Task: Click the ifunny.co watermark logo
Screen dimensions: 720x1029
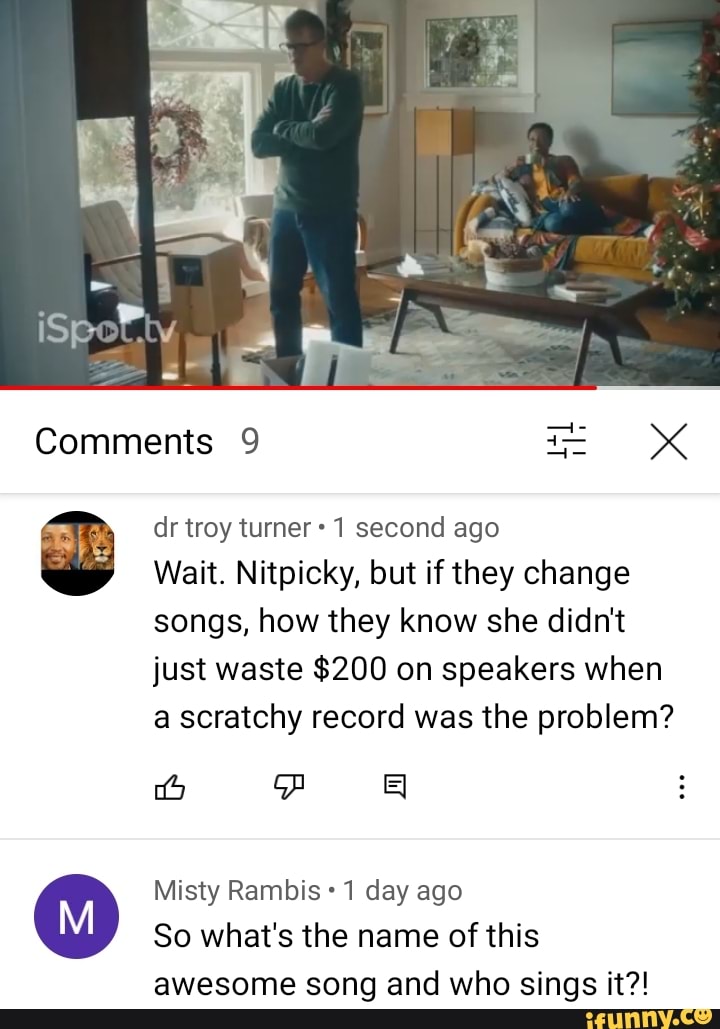Action: [x=648, y=1018]
